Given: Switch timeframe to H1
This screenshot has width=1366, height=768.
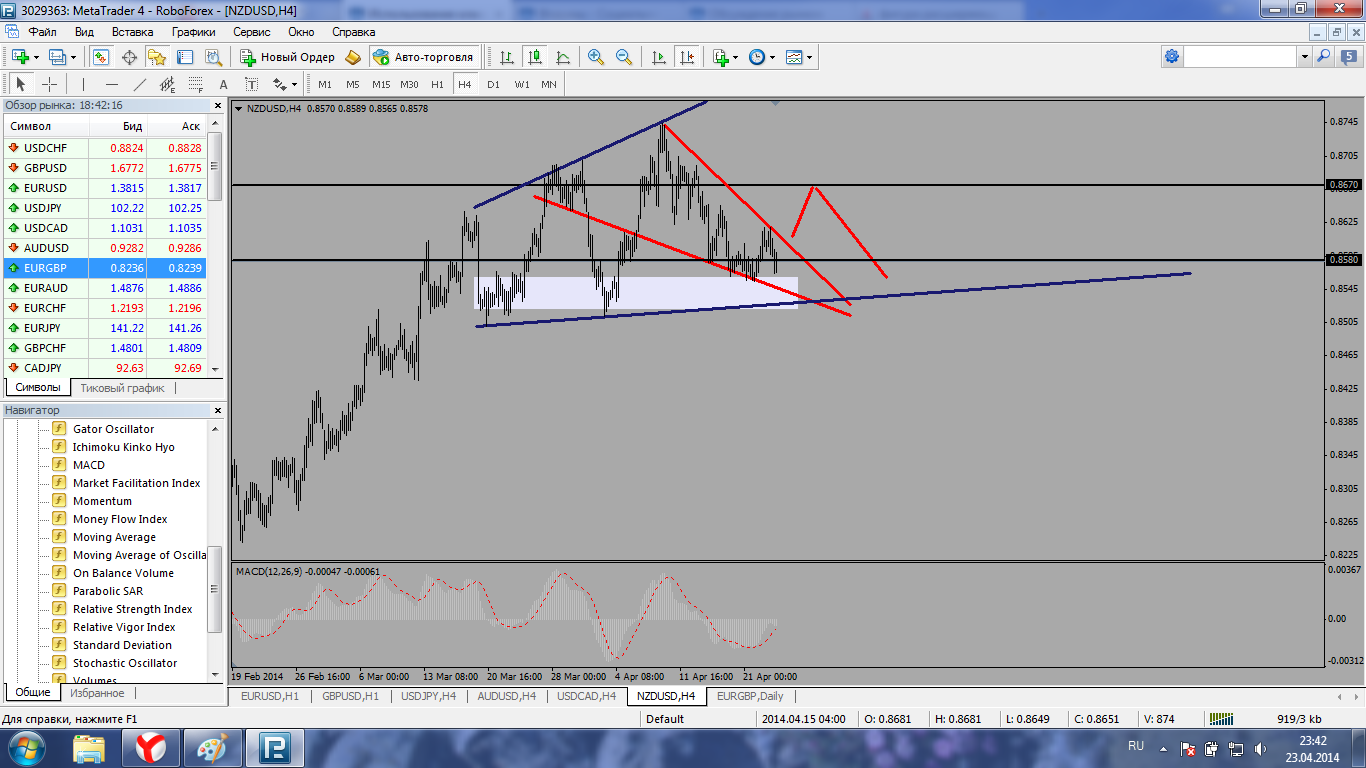Looking at the screenshot, I should 437,84.
